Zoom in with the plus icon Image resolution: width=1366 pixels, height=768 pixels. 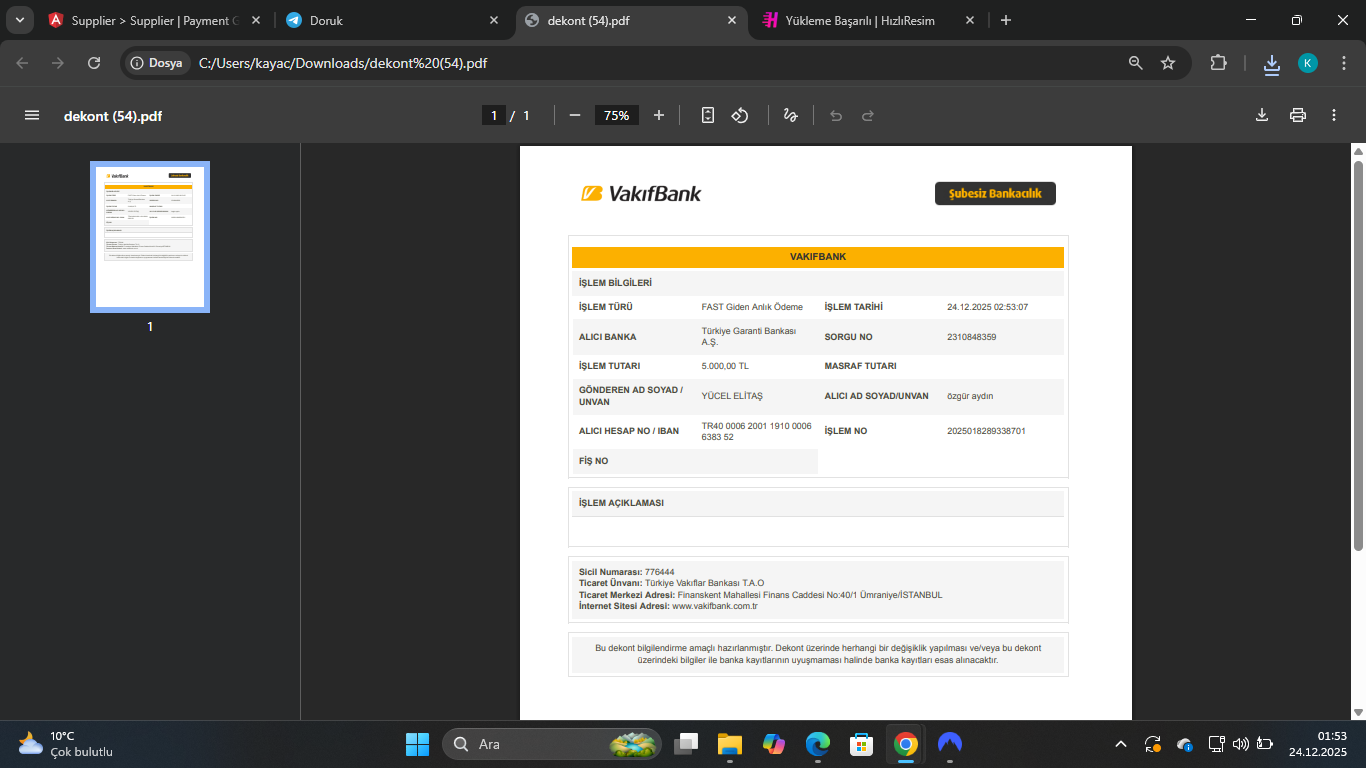[x=659, y=115]
